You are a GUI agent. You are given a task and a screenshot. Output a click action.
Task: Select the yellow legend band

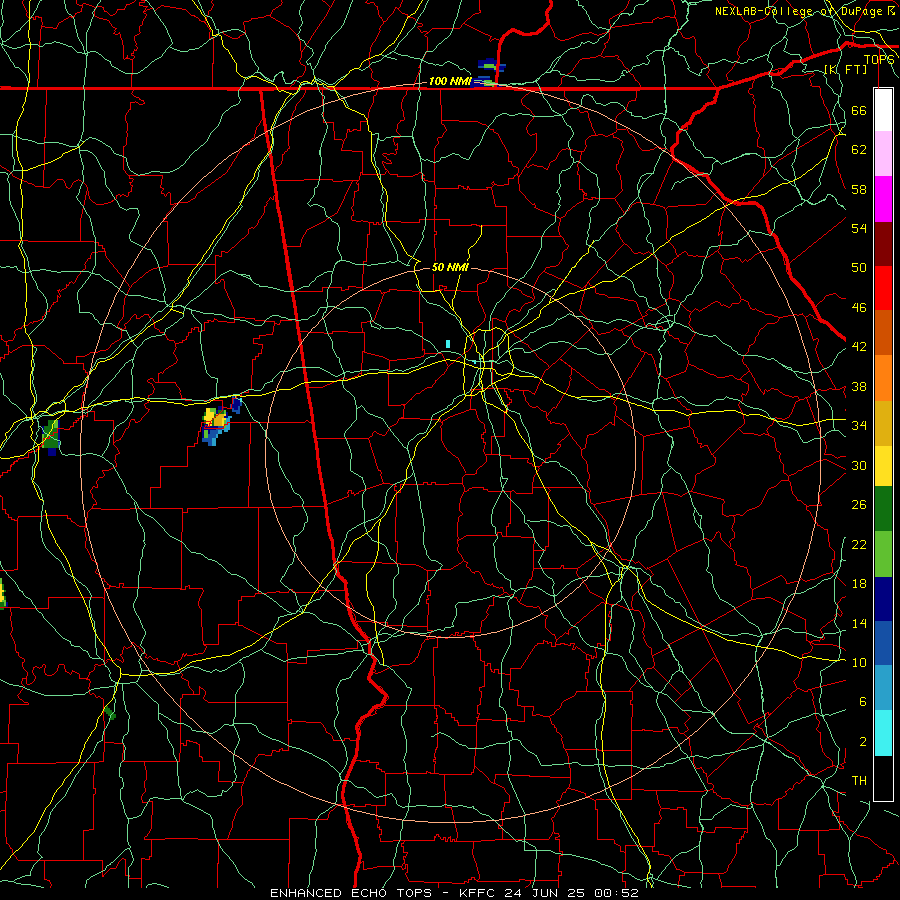click(x=883, y=466)
